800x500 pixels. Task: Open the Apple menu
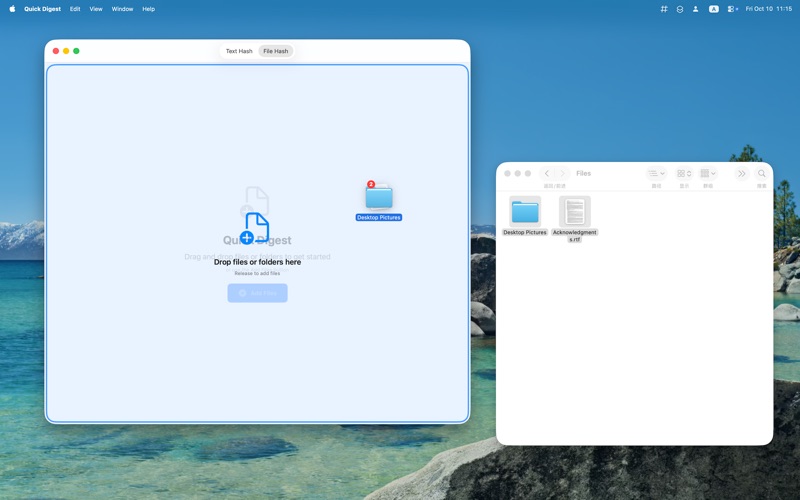[x=12, y=9]
